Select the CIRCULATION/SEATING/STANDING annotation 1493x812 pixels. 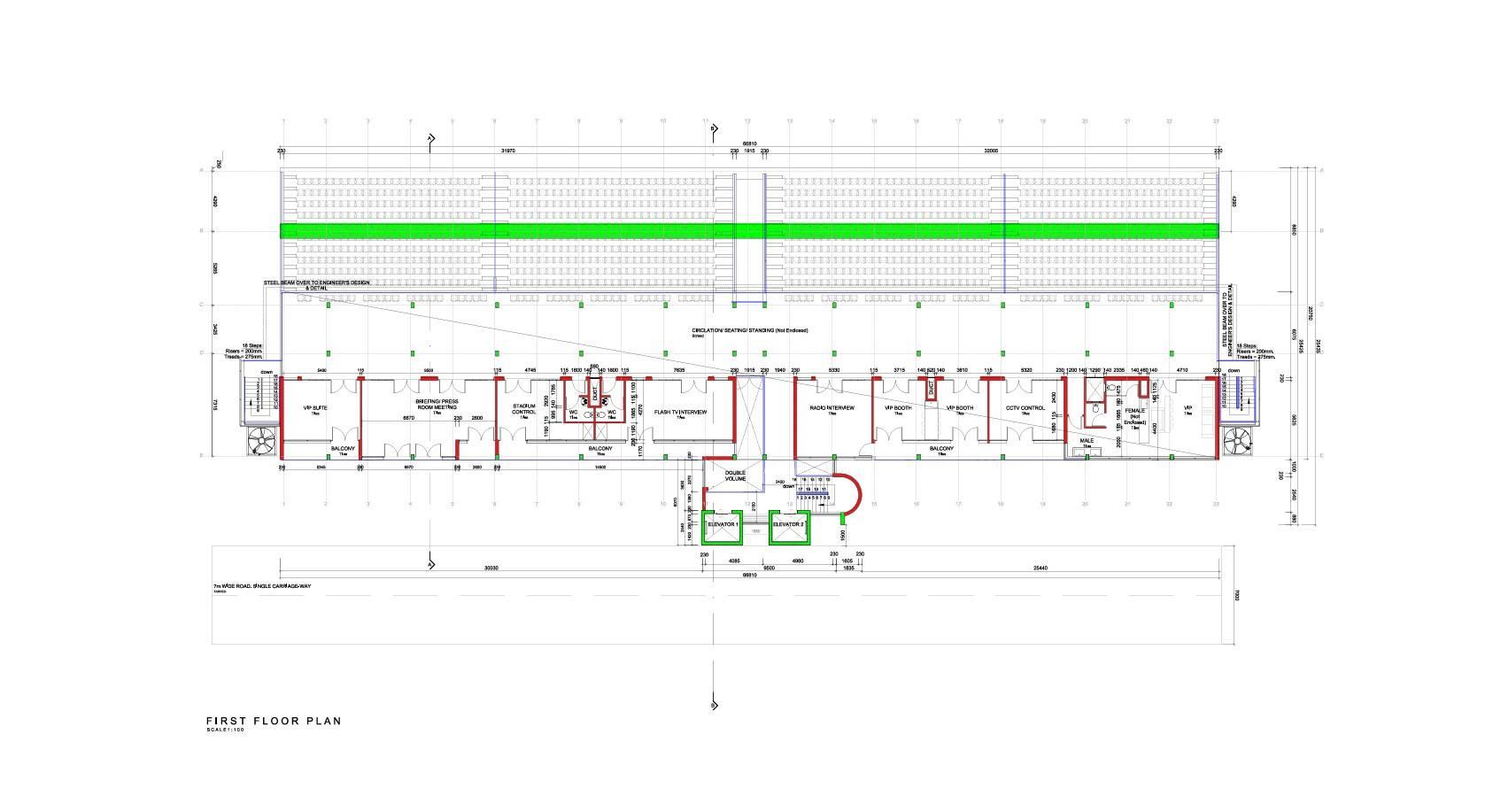click(x=748, y=329)
